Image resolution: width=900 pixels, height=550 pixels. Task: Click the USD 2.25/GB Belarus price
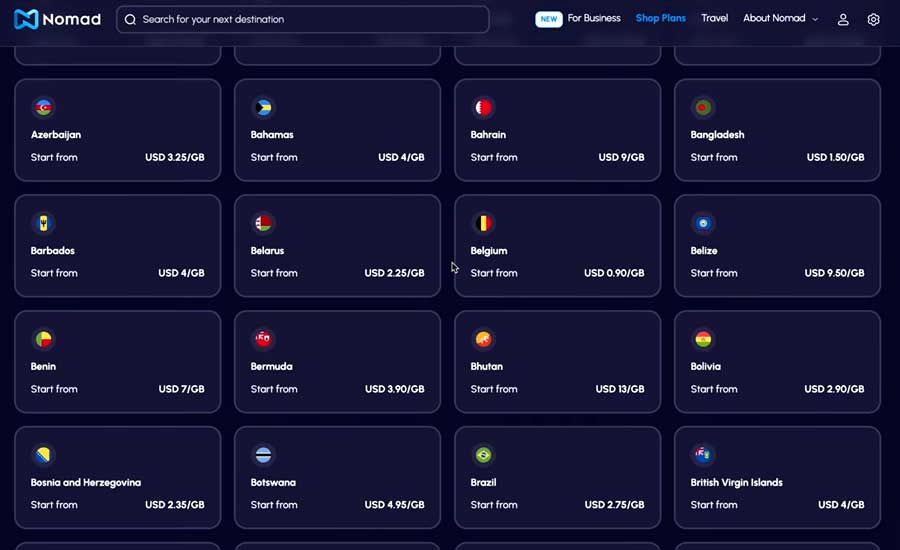[394, 273]
